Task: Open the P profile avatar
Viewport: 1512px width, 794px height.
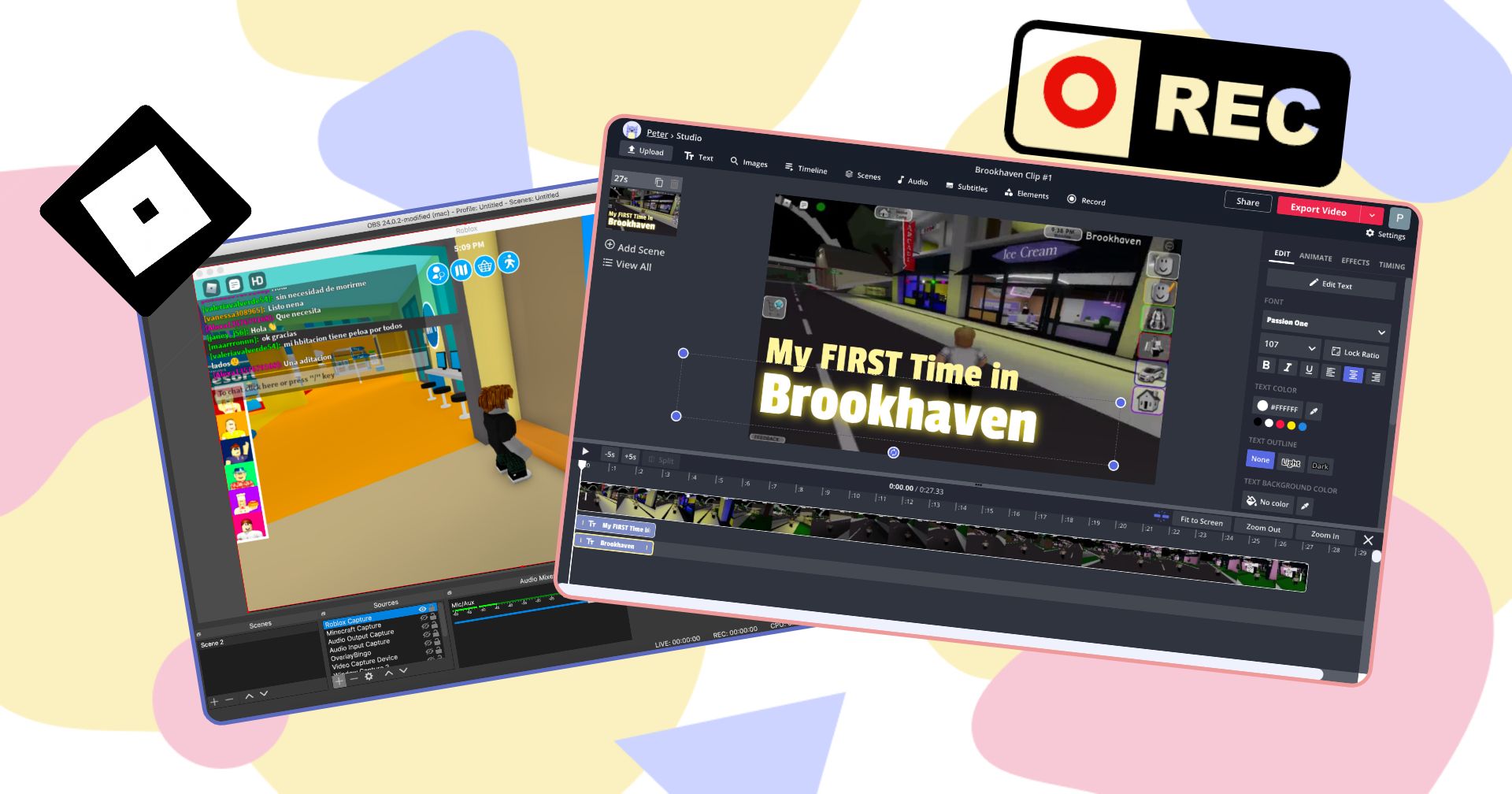Action: click(x=1399, y=218)
